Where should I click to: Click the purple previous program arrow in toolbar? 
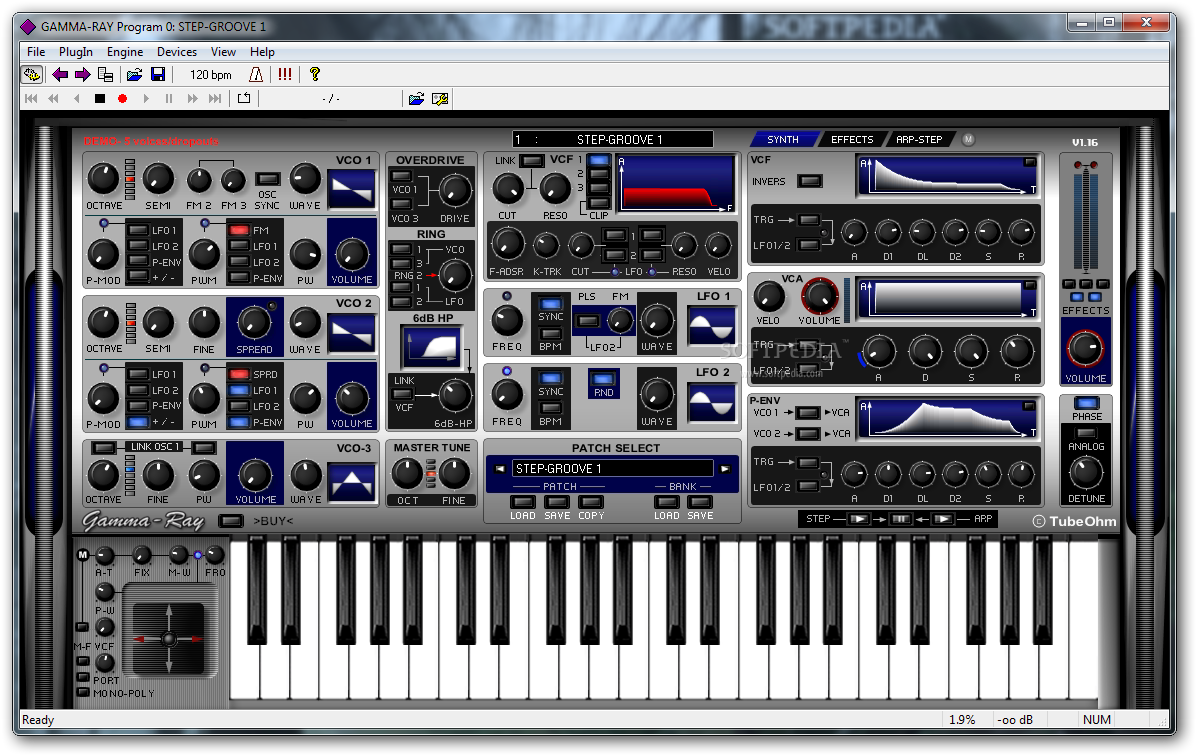click(60, 74)
